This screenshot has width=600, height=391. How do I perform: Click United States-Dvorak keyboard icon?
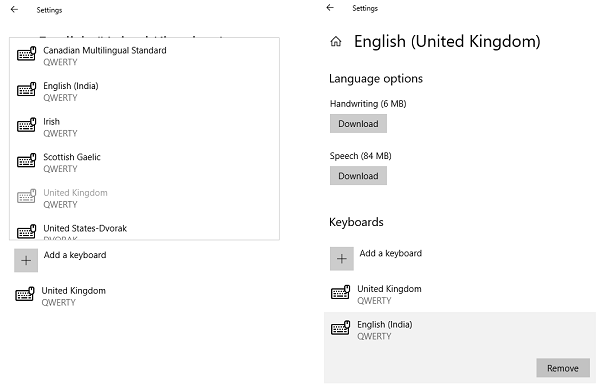26,231
